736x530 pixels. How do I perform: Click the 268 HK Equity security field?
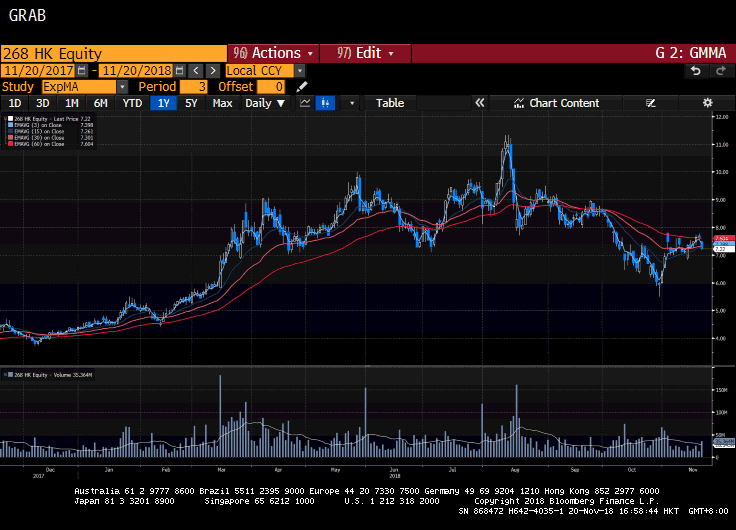pyautogui.click(x=114, y=54)
